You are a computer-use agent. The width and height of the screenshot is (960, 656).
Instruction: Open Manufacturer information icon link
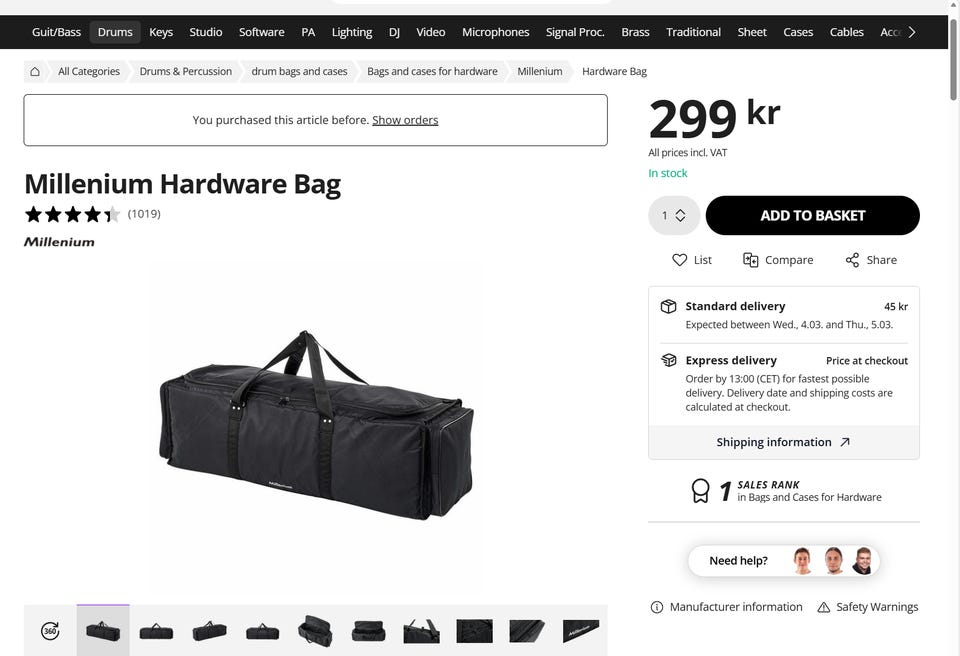pyautogui.click(x=656, y=607)
